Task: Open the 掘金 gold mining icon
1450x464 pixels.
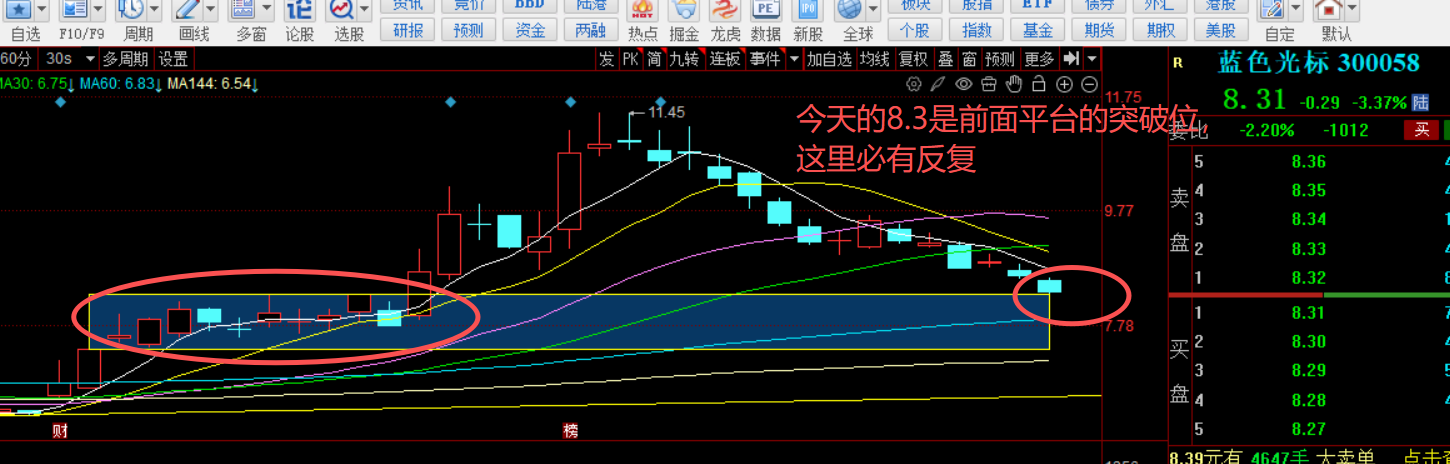Action: click(684, 9)
